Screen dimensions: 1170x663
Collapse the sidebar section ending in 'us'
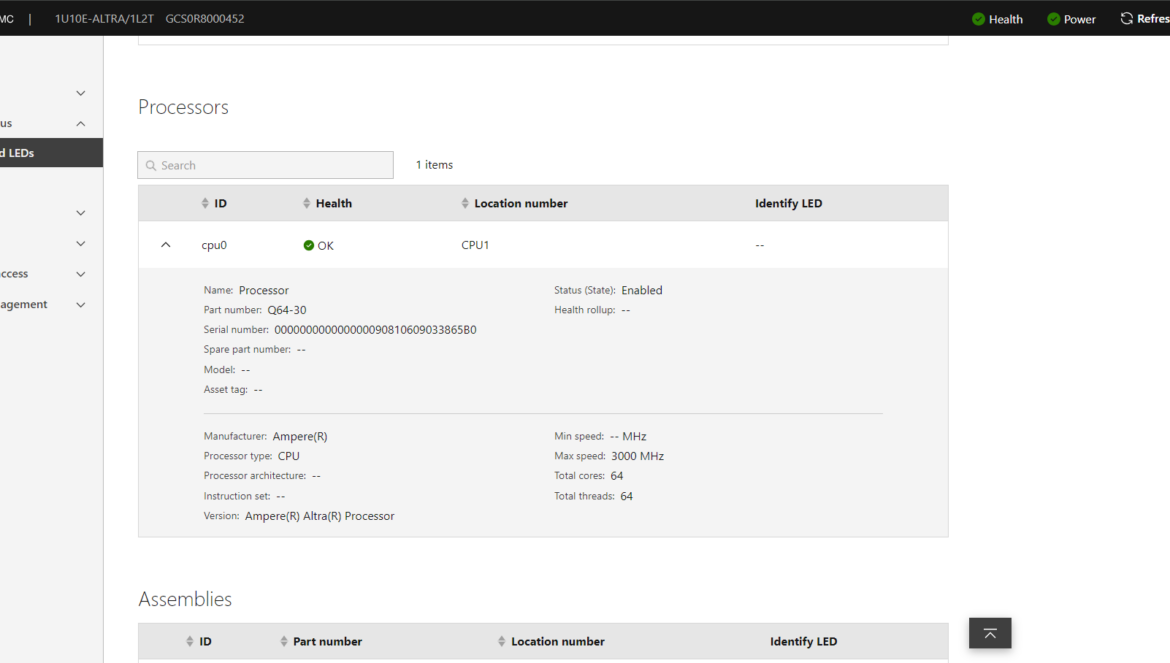coord(81,124)
